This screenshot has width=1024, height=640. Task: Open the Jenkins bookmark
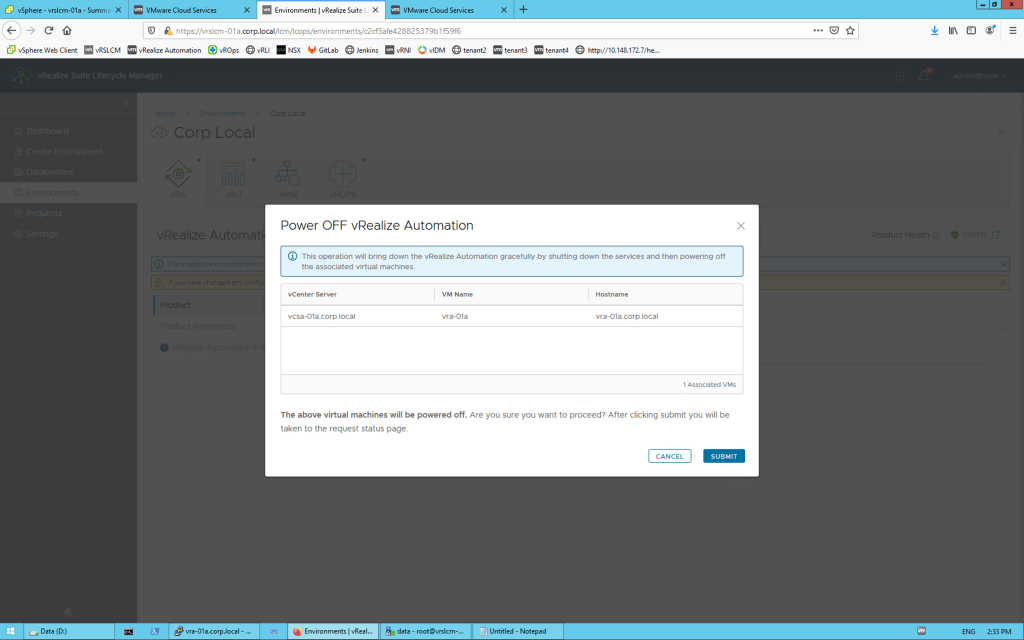point(361,49)
